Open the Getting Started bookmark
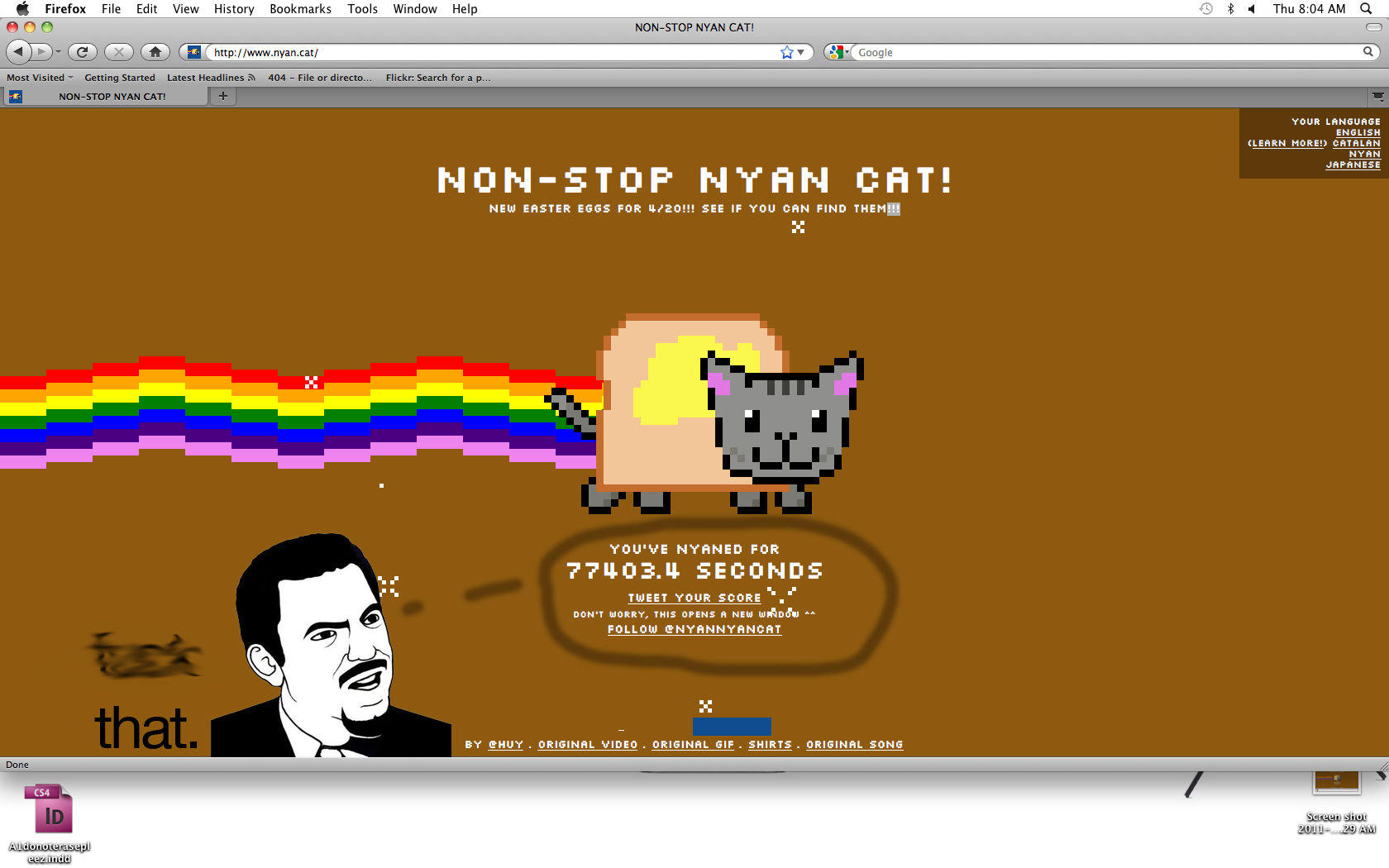 pyautogui.click(x=120, y=78)
